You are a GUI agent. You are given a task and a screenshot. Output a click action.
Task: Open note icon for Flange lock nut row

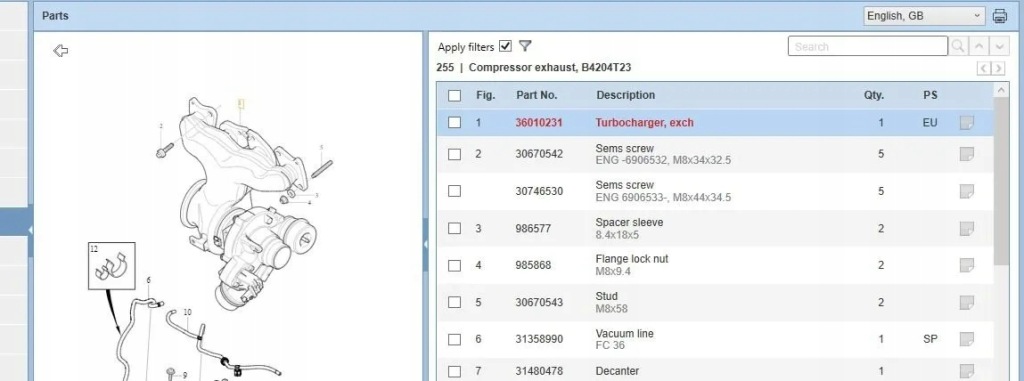(x=967, y=265)
